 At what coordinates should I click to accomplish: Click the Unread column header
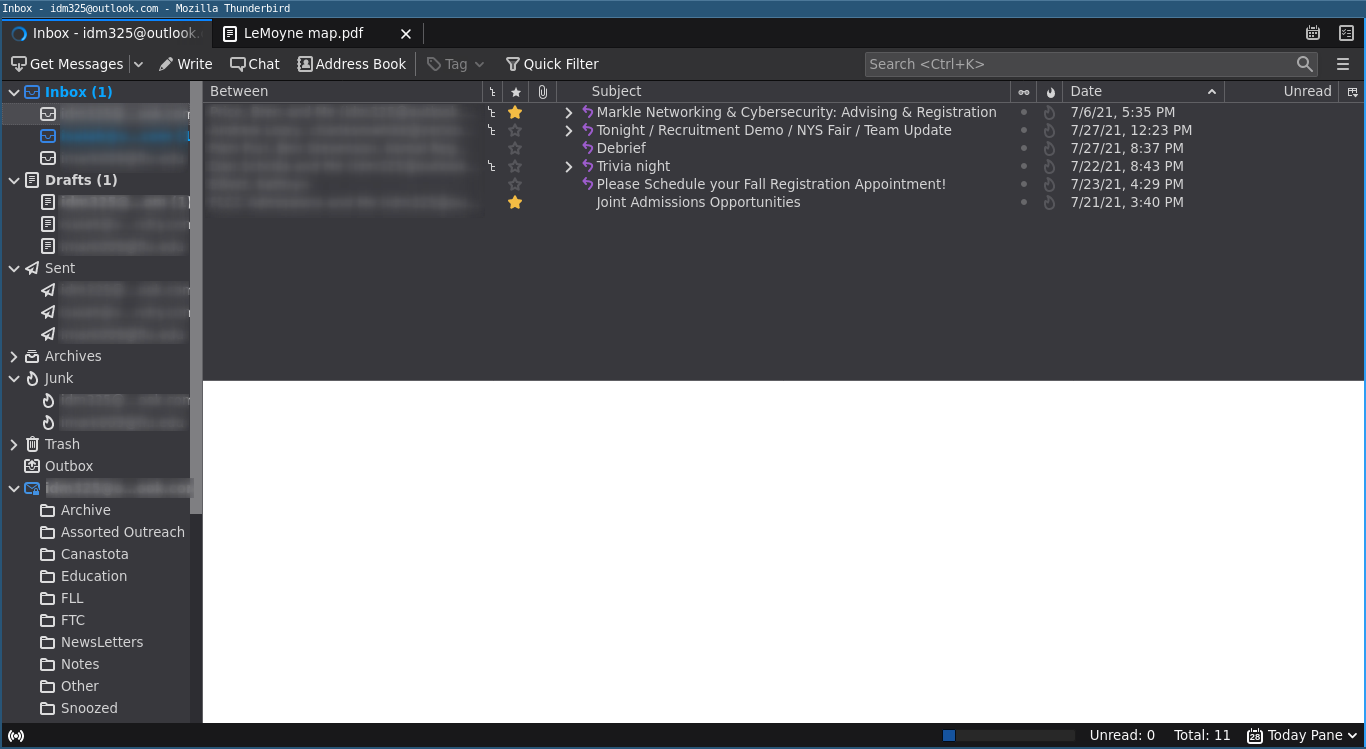click(1282, 91)
